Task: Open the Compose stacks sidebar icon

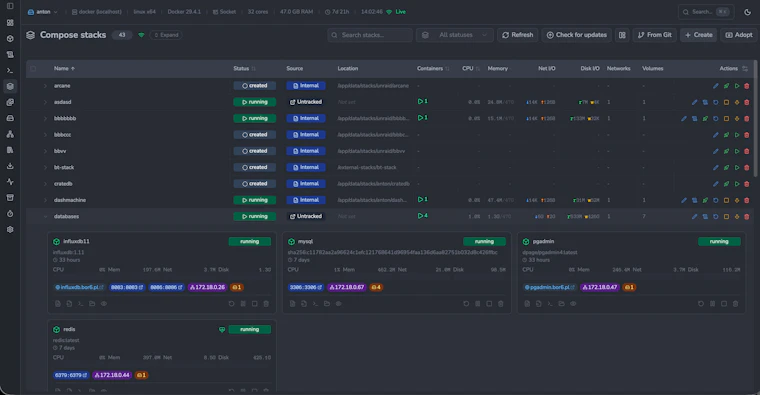Action: coord(10,86)
